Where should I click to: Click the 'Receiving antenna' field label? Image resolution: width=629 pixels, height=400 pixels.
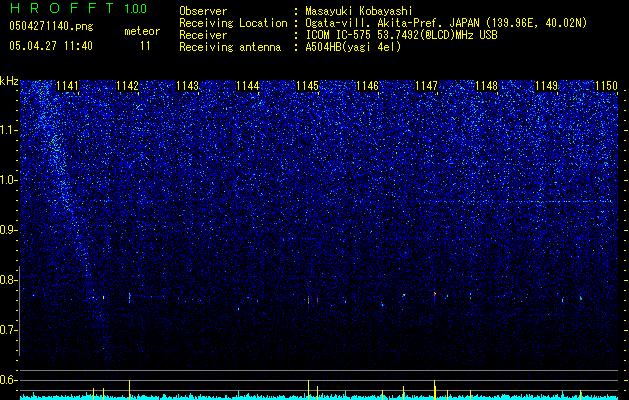click(230, 47)
